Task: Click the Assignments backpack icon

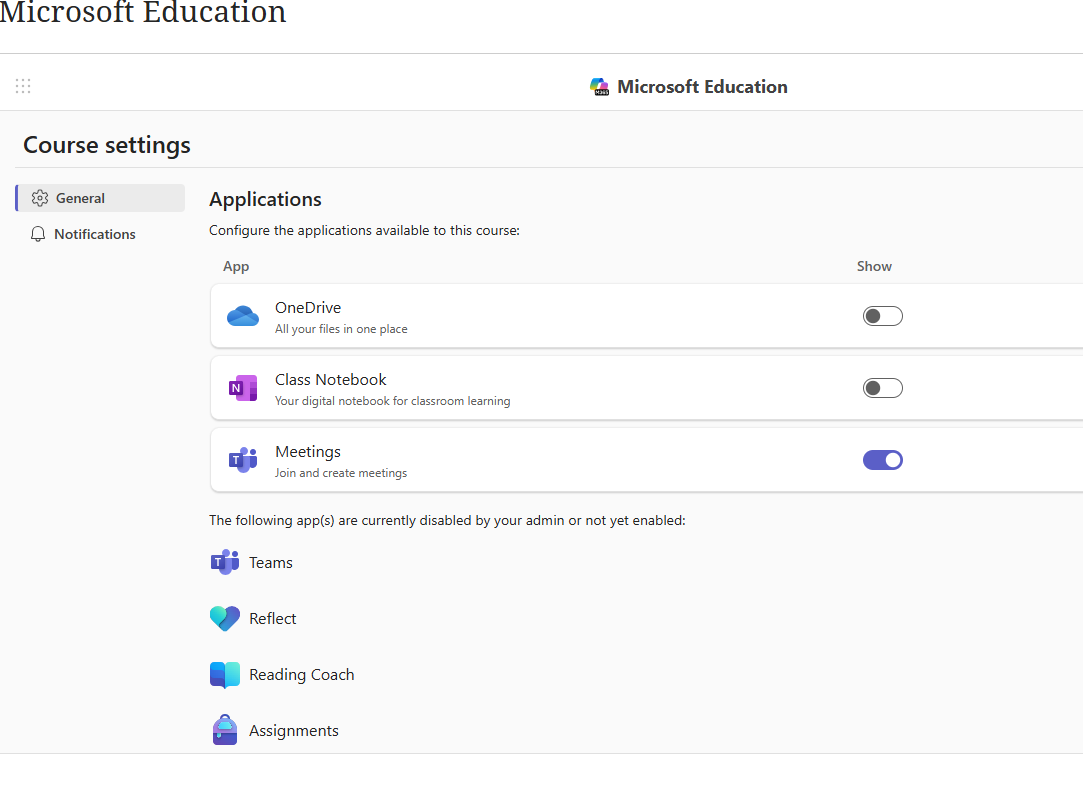Action: (224, 729)
